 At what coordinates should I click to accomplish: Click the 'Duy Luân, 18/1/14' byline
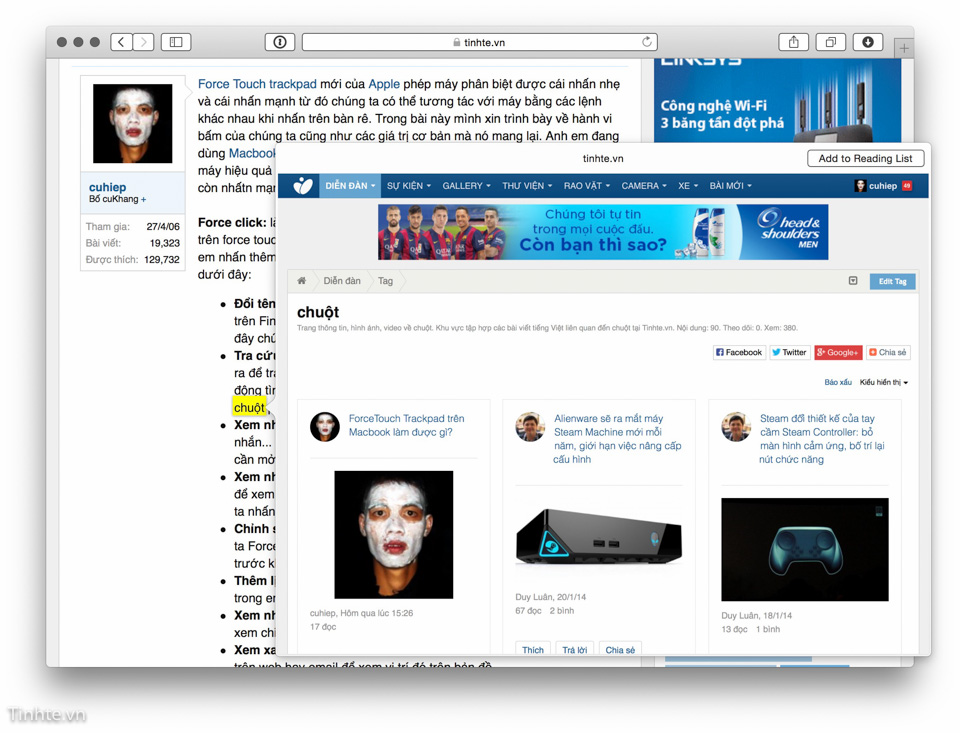pos(756,615)
